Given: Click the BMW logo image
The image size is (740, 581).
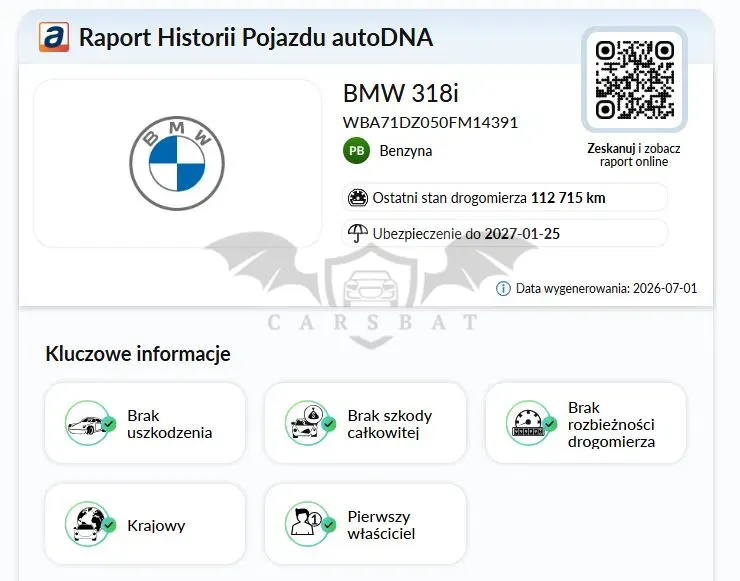Looking at the screenshot, I should point(177,163).
